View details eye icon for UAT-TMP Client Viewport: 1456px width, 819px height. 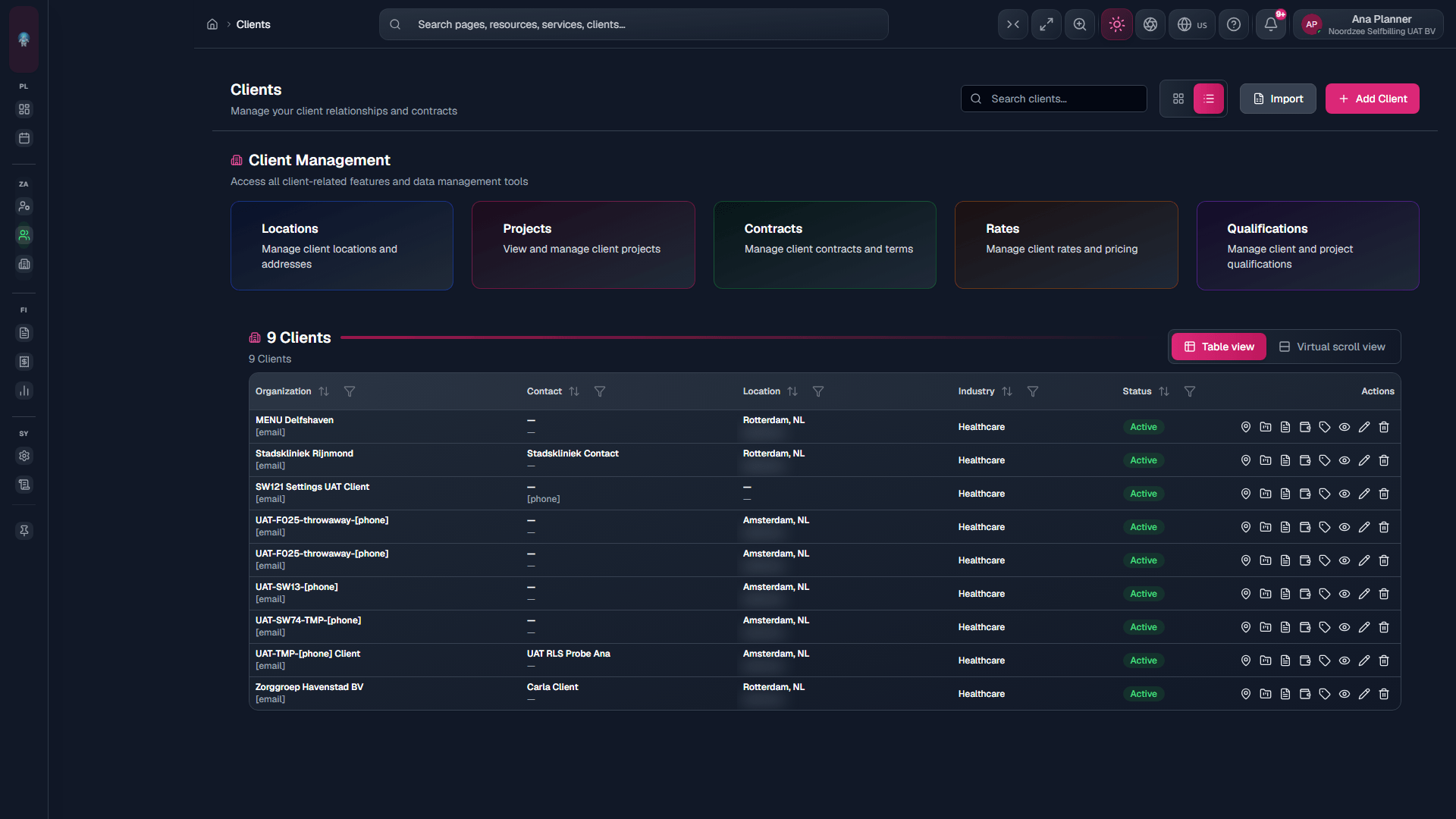point(1344,661)
